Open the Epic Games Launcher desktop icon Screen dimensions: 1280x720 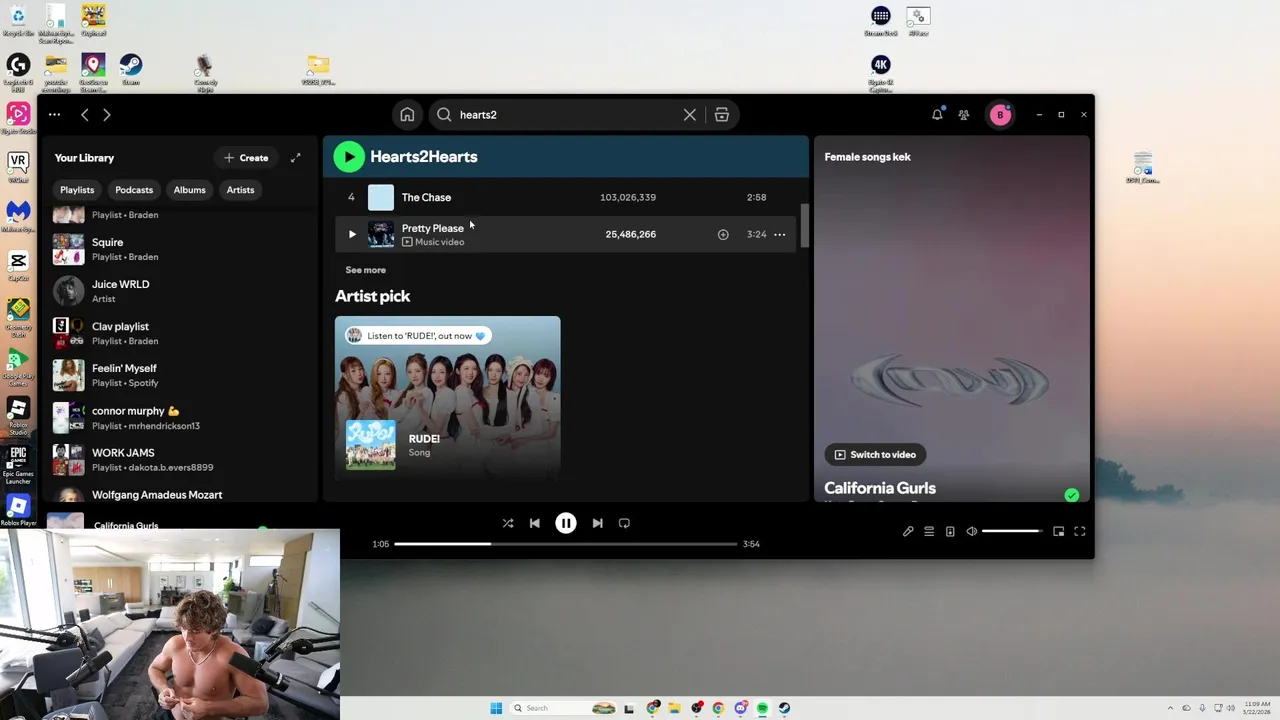pyautogui.click(x=18, y=464)
